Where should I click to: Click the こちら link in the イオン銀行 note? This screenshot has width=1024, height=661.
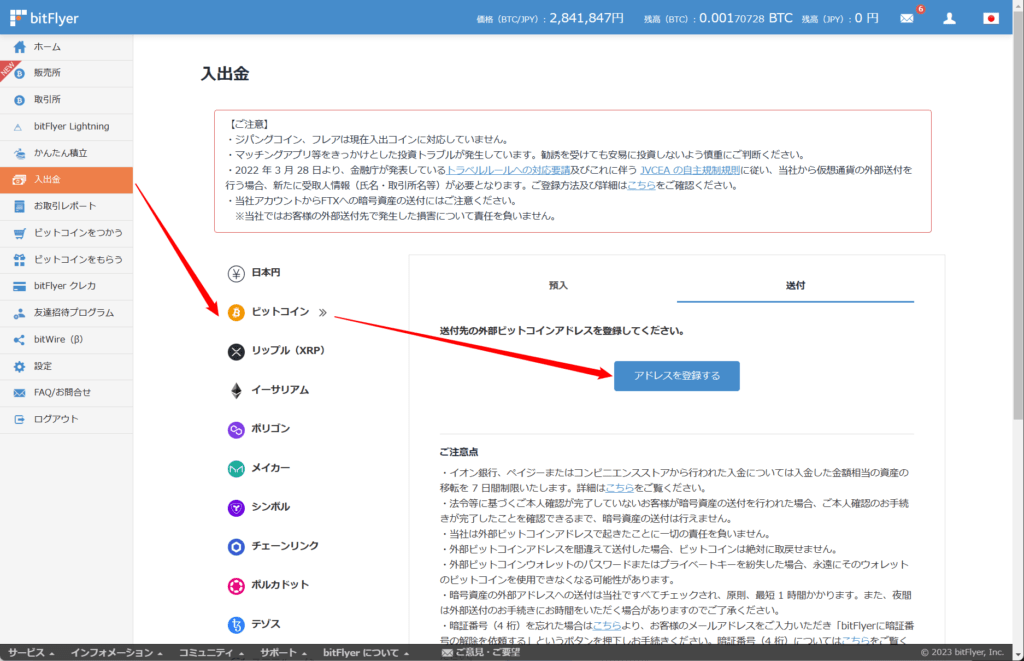coord(620,488)
